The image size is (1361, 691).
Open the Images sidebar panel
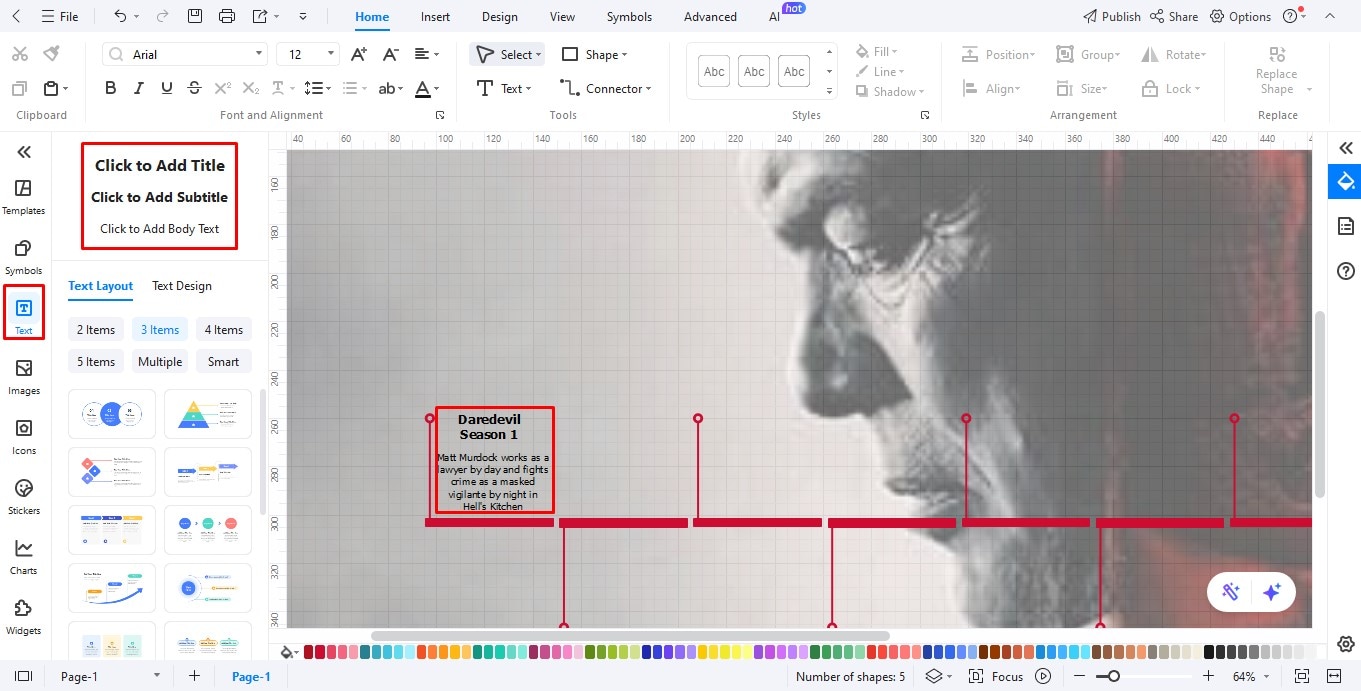click(23, 377)
